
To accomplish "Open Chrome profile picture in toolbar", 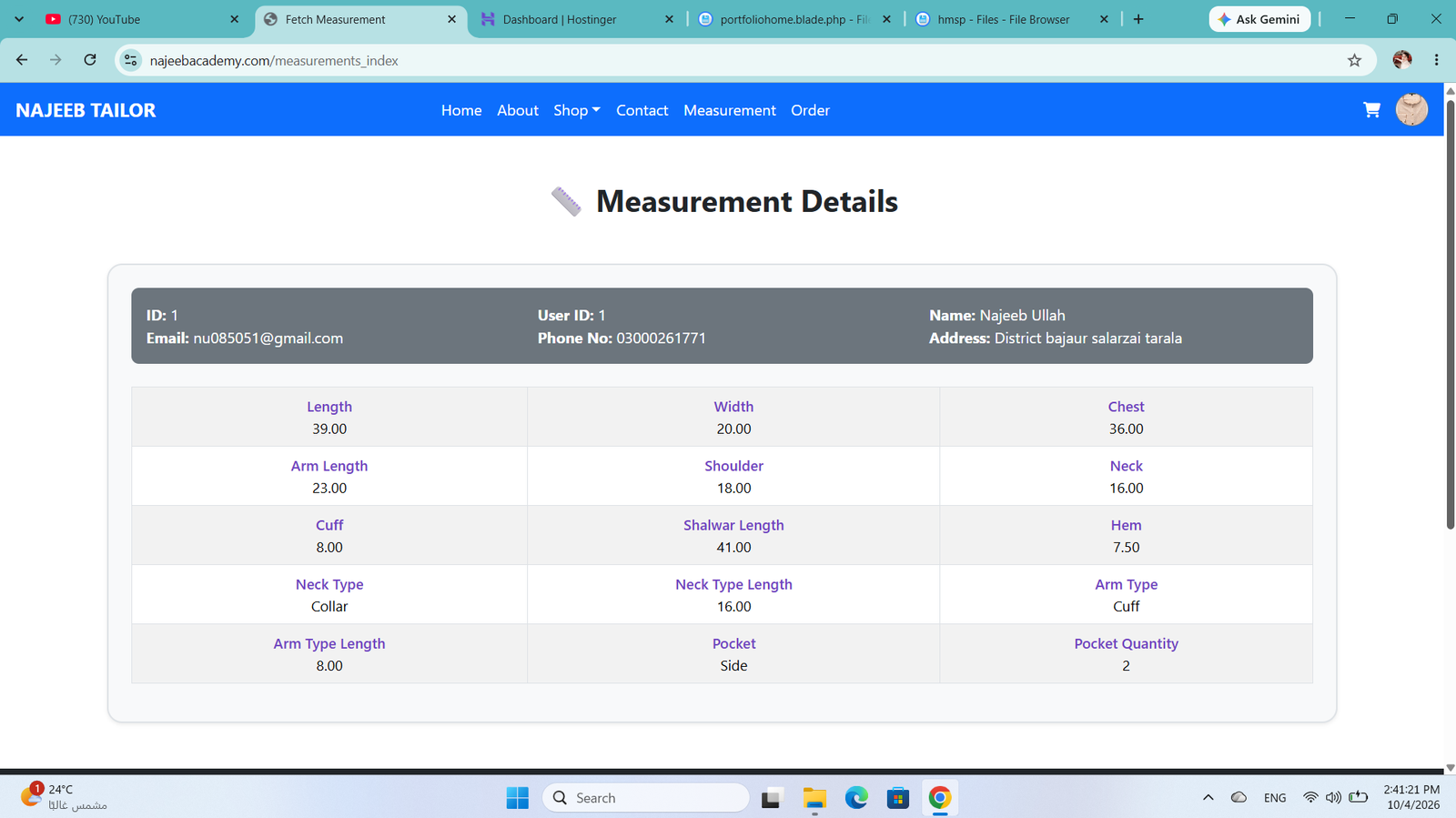I will point(1402,60).
